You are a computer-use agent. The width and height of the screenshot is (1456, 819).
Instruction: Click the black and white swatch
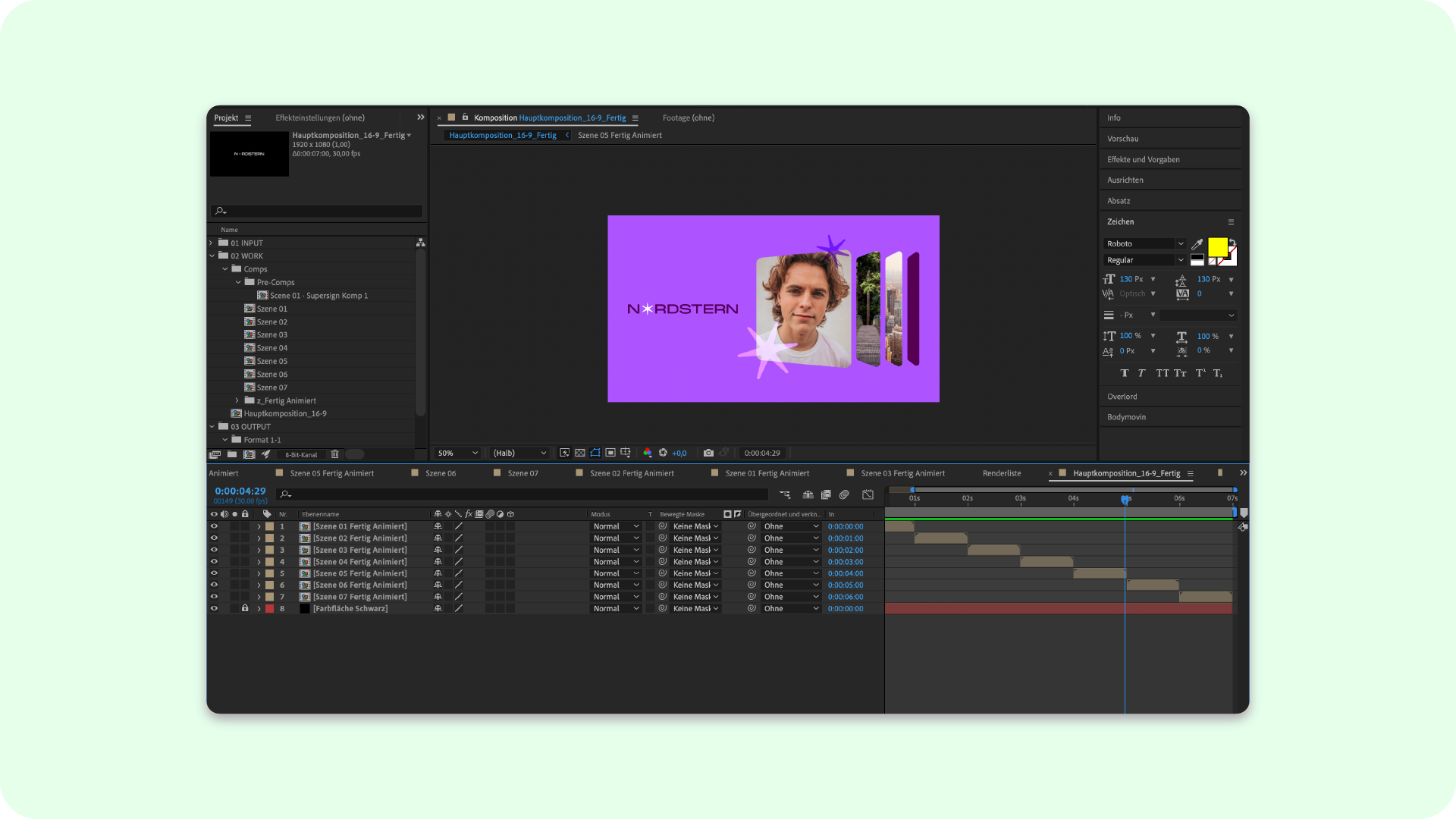[x=1197, y=260]
